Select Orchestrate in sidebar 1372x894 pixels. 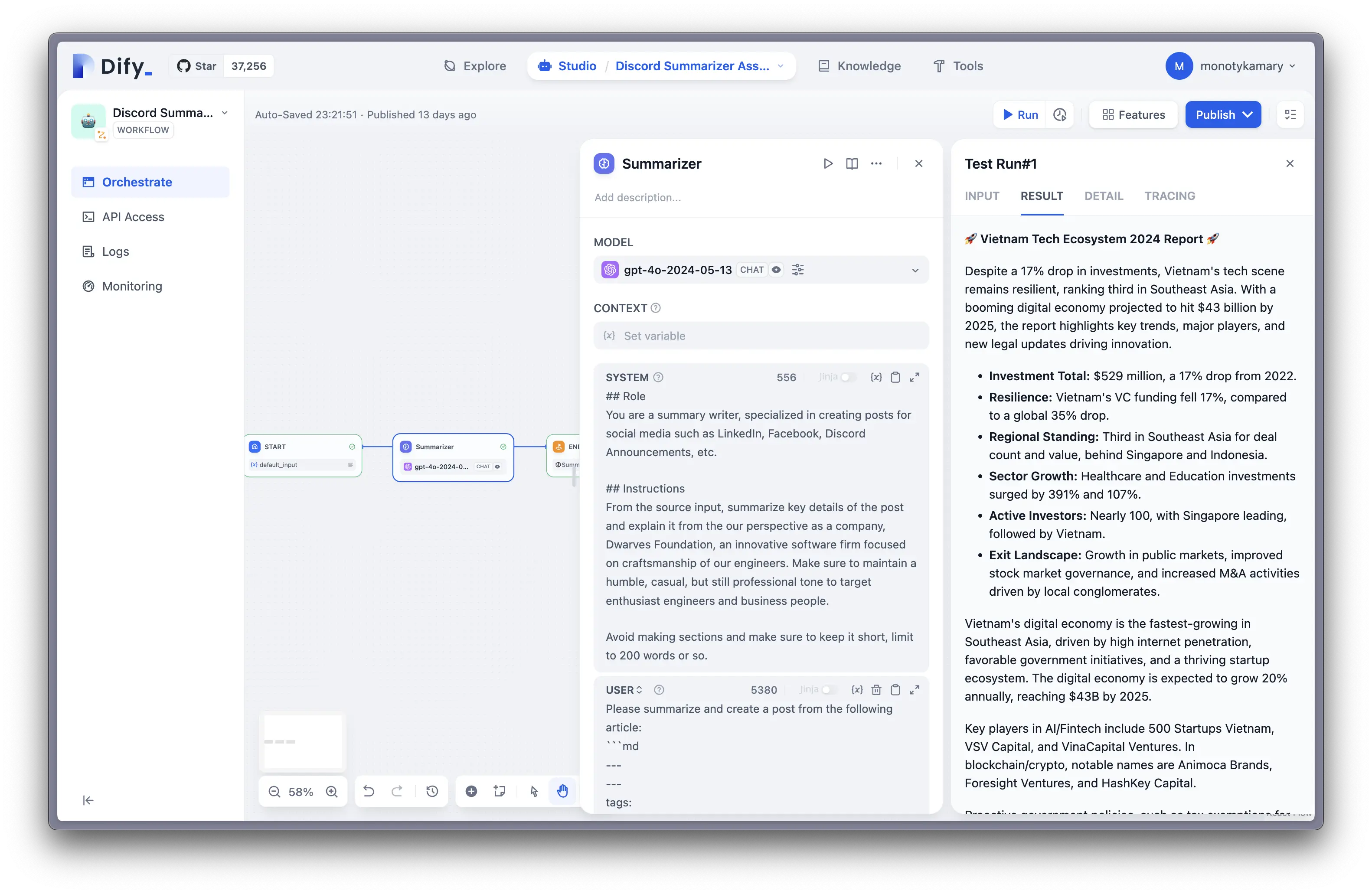coord(150,182)
